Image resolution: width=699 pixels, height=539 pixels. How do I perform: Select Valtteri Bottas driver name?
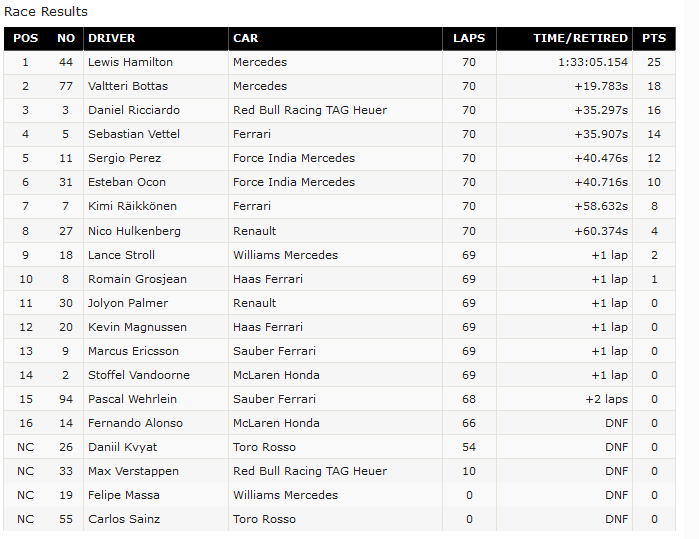click(128, 86)
